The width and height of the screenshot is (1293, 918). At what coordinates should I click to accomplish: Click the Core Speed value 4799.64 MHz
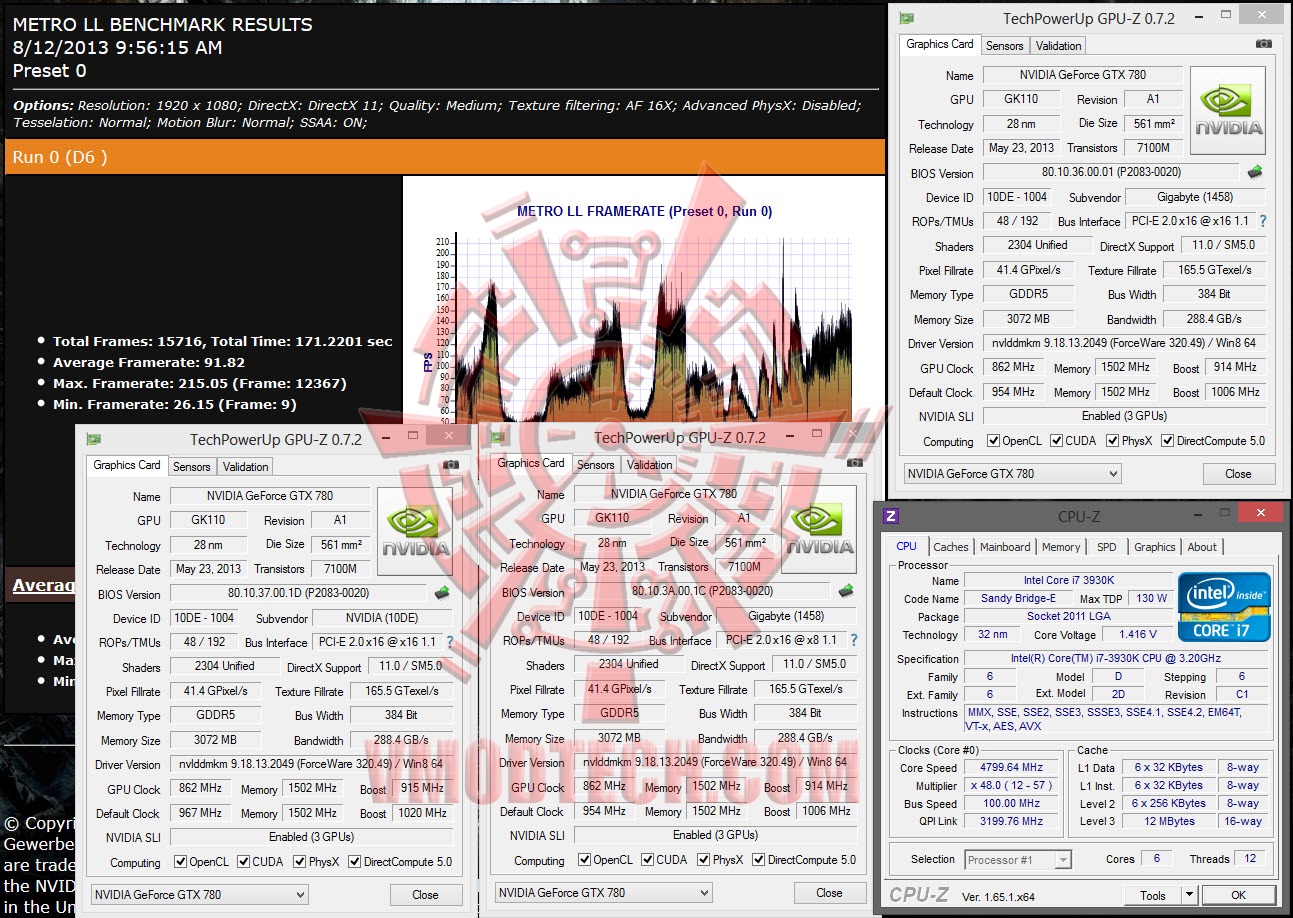[x=1012, y=768]
